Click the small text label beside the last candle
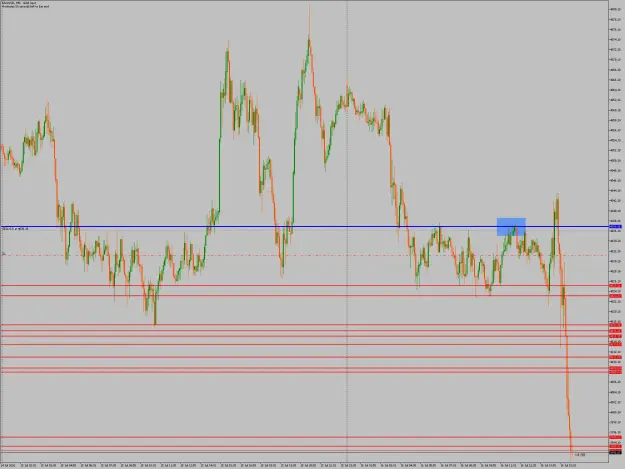625x469 pixels. tap(580, 455)
